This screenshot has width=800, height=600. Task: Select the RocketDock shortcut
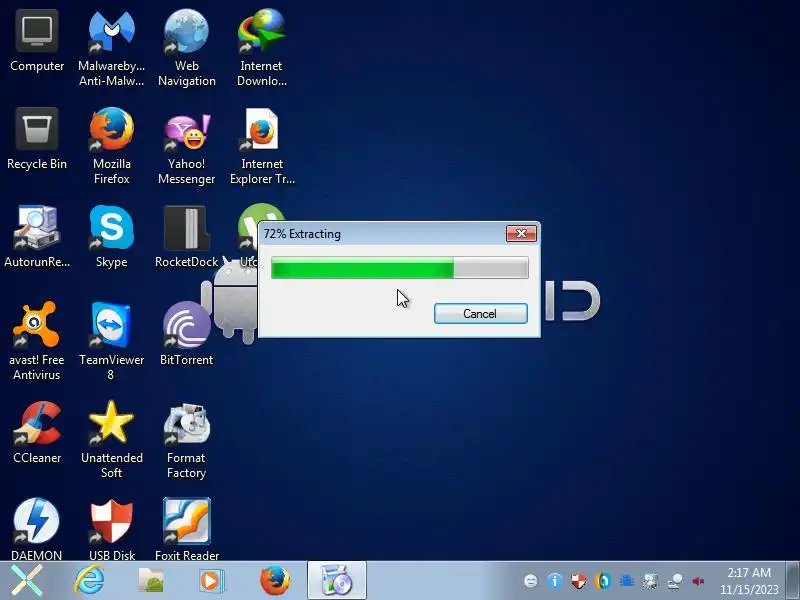pyautogui.click(x=187, y=237)
